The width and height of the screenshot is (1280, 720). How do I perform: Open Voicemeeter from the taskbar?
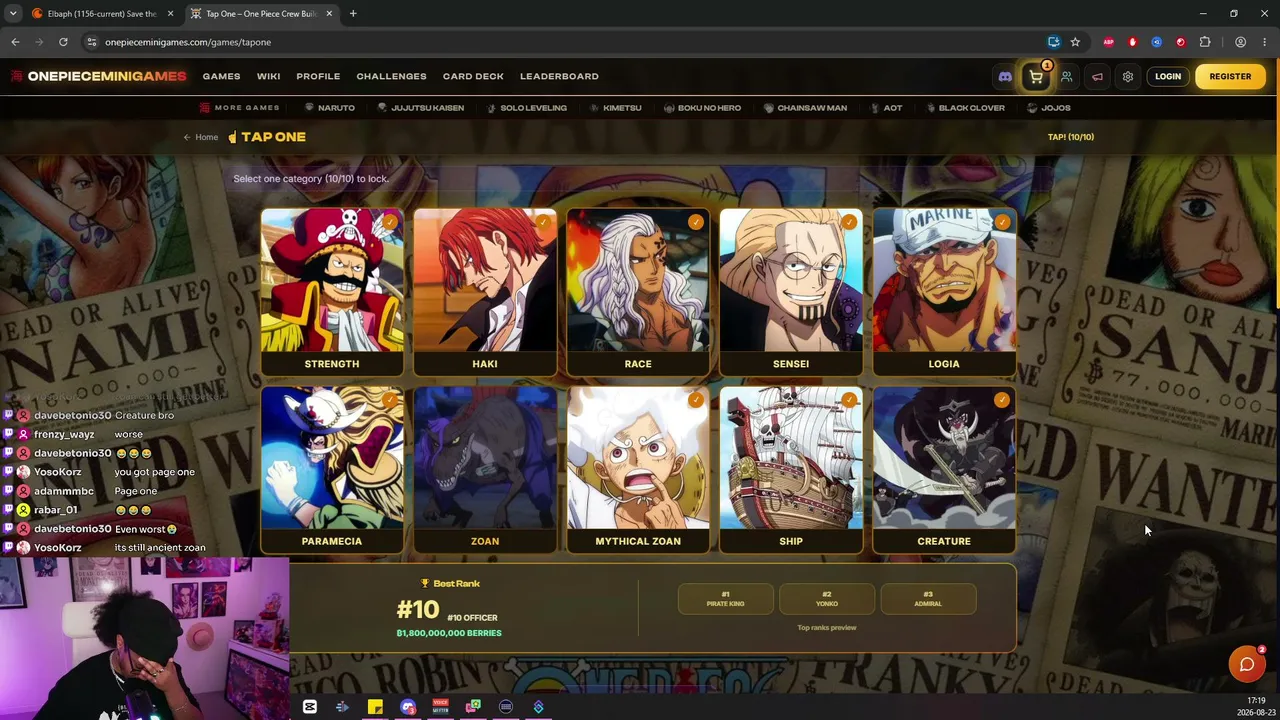(440, 707)
